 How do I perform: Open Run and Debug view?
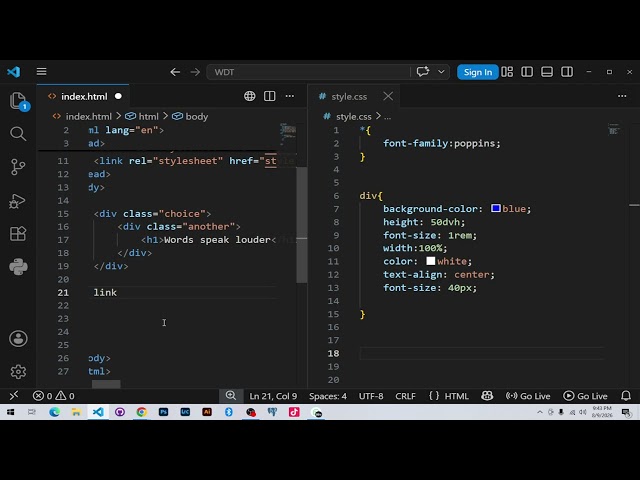tap(17, 201)
